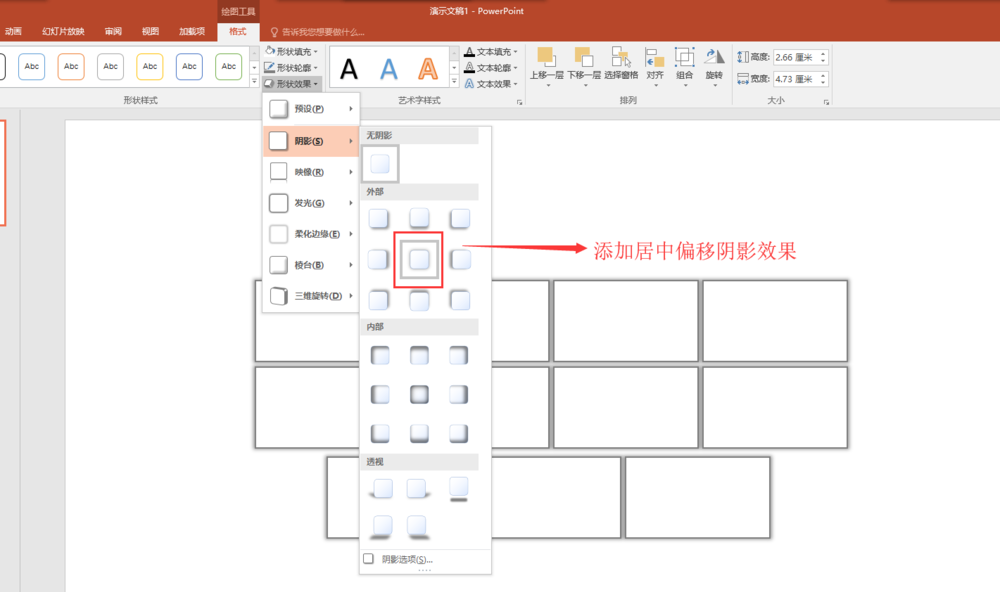Apply outer shadow offset bottom

419,219
